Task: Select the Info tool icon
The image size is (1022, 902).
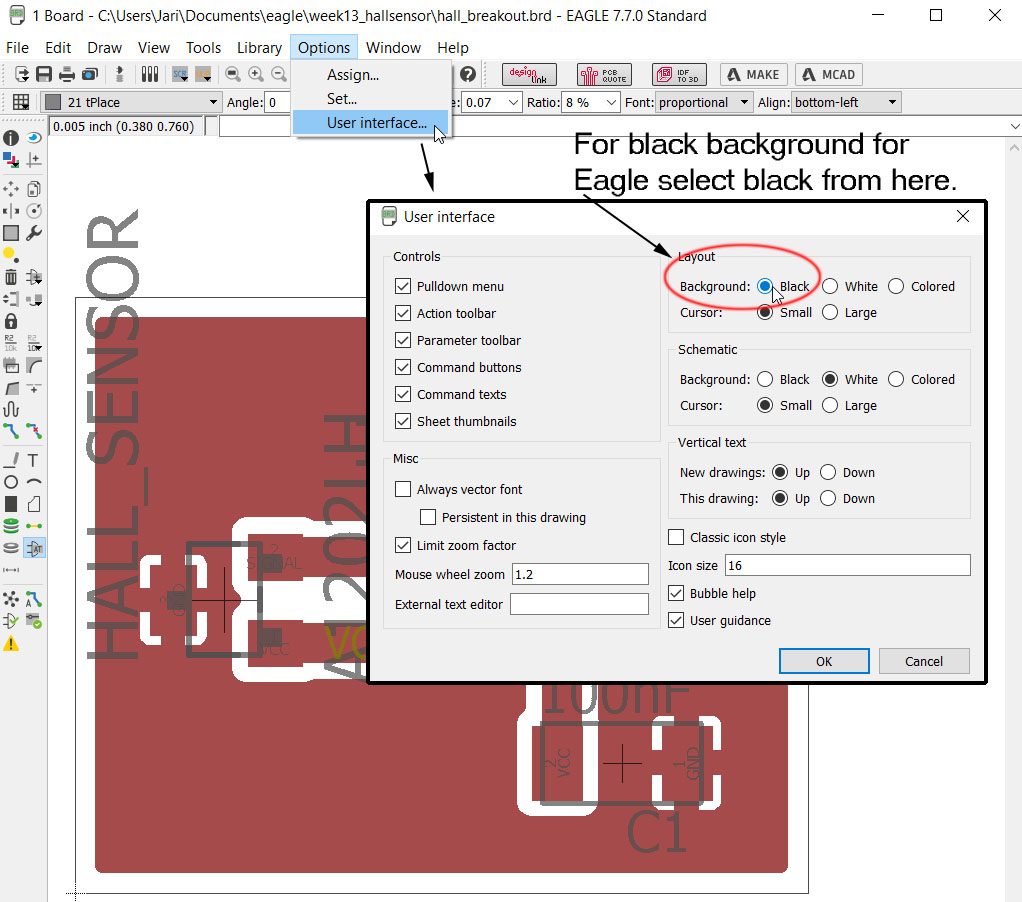Action: (11, 138)
